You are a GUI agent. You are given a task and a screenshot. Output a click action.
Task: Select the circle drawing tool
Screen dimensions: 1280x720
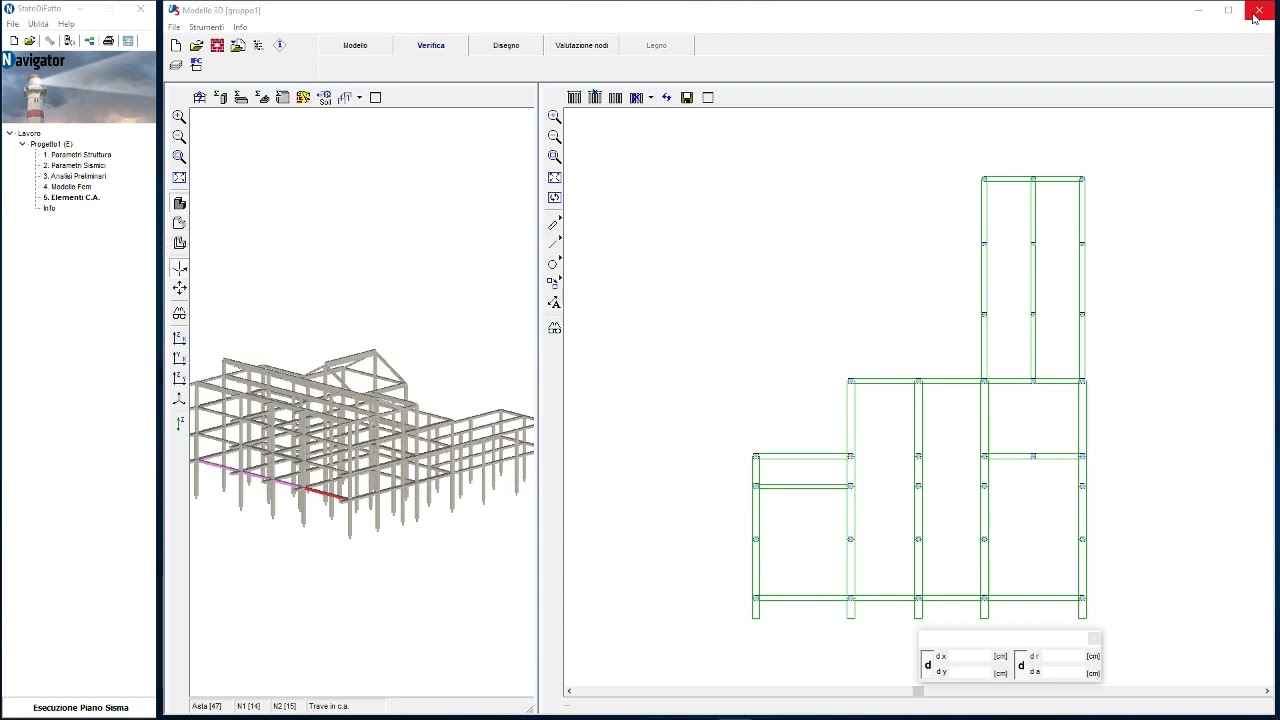pos(554,263)
